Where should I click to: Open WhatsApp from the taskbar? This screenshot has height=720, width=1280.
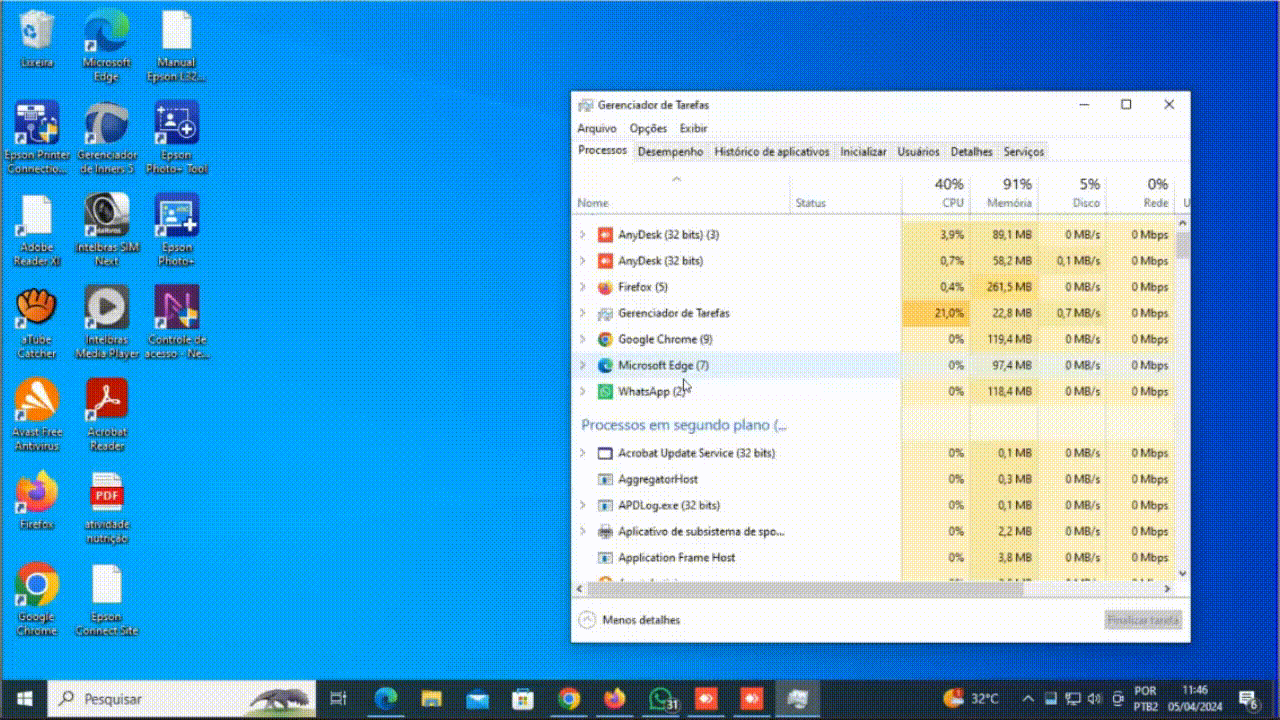661,699
